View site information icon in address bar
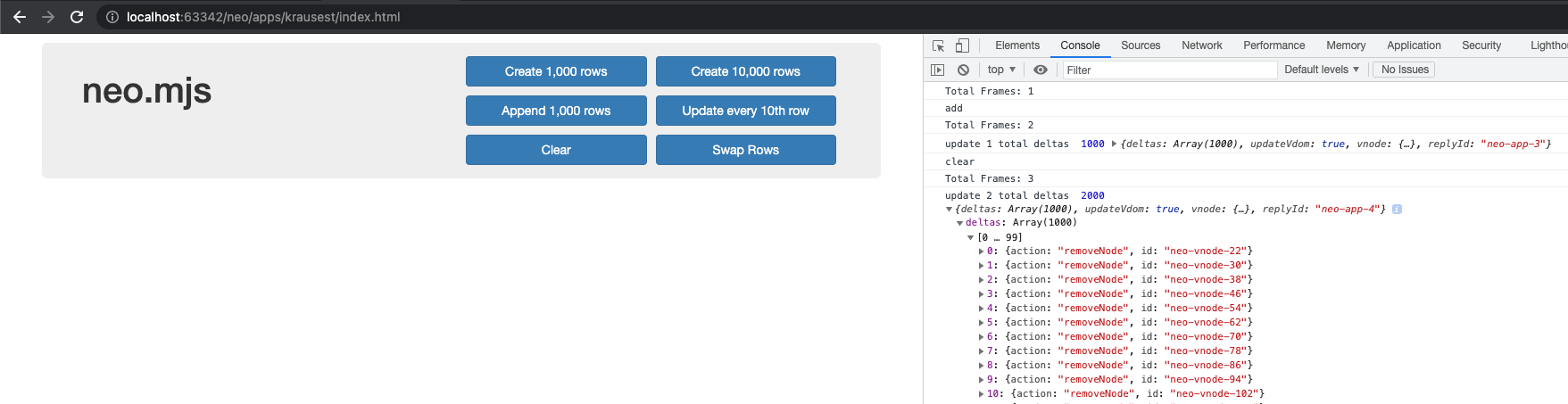This screenshot has width=1568, height=404. (x=112, y=17)
